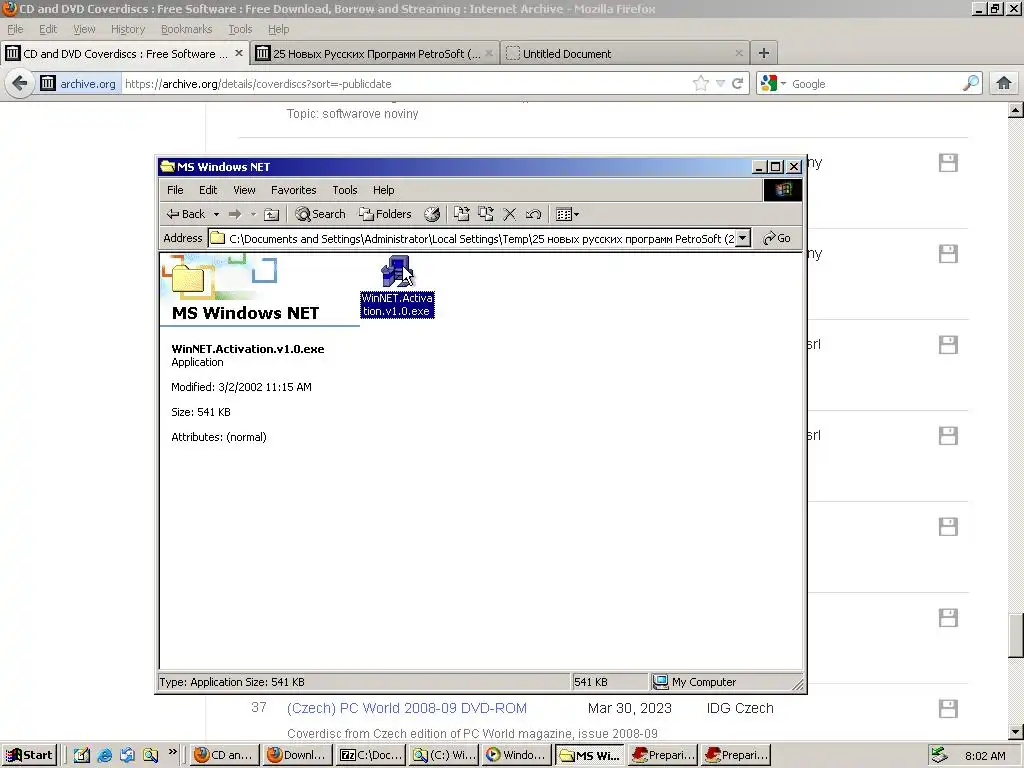
Task: Launch Internet Explorer from Quick Launch
Action: pos(104,755)
